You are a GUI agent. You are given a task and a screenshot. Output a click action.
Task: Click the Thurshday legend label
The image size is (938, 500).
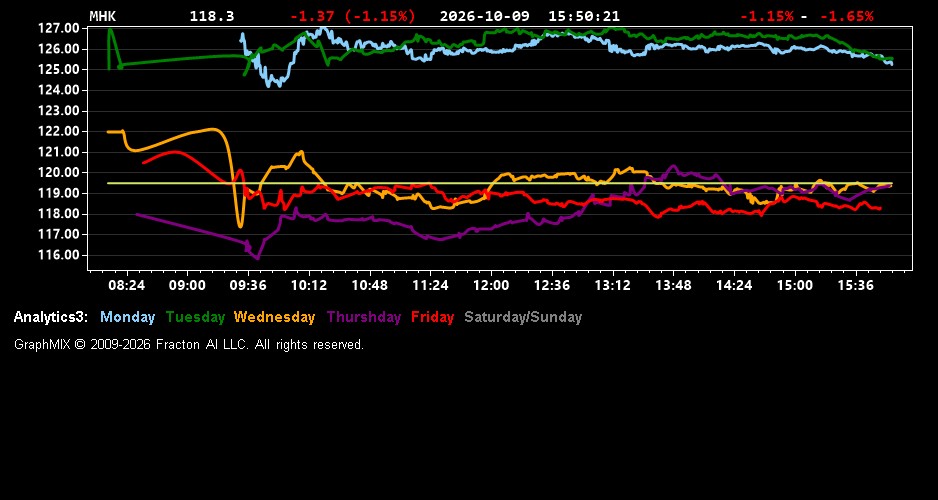364,317
